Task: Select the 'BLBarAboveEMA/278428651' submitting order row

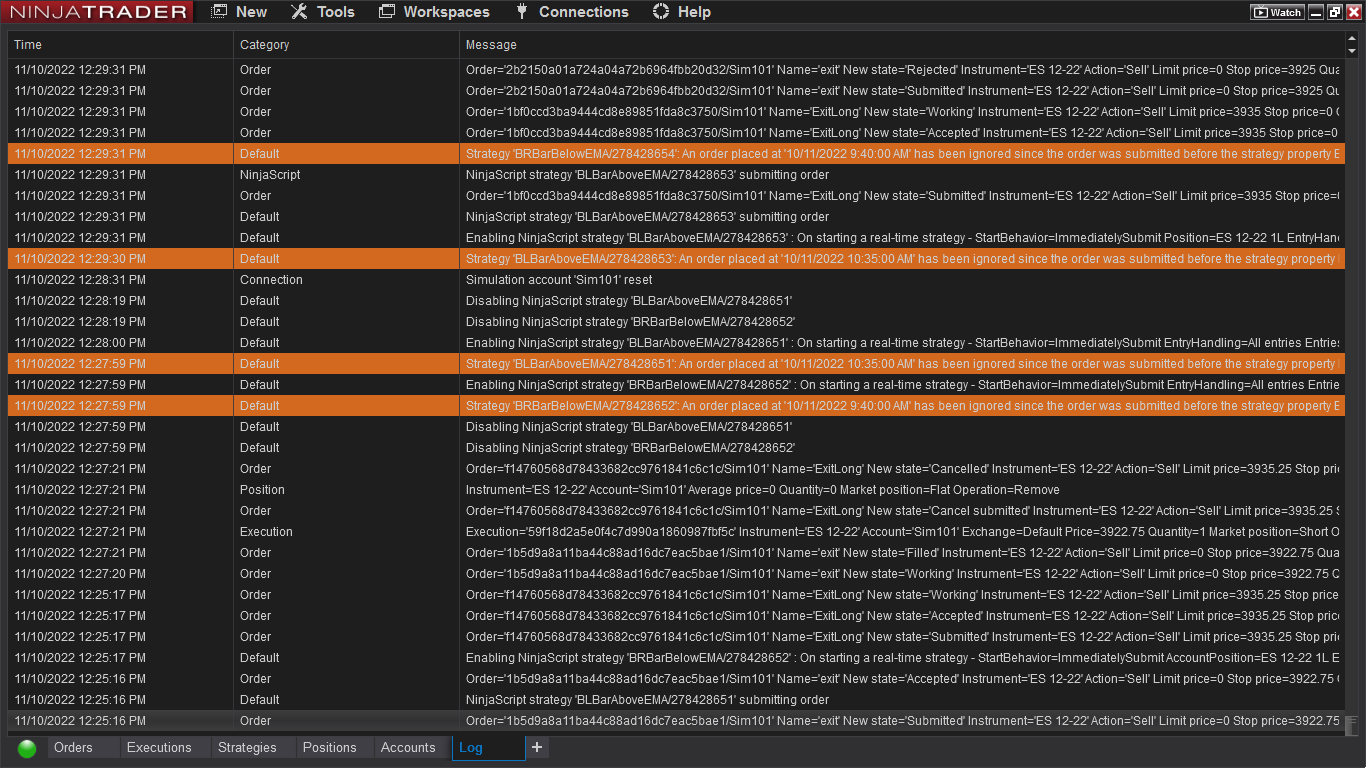Action: (676, 700)
